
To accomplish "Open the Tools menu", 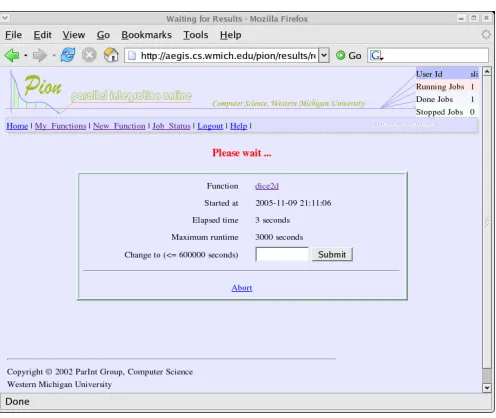I will click(196, 35).
